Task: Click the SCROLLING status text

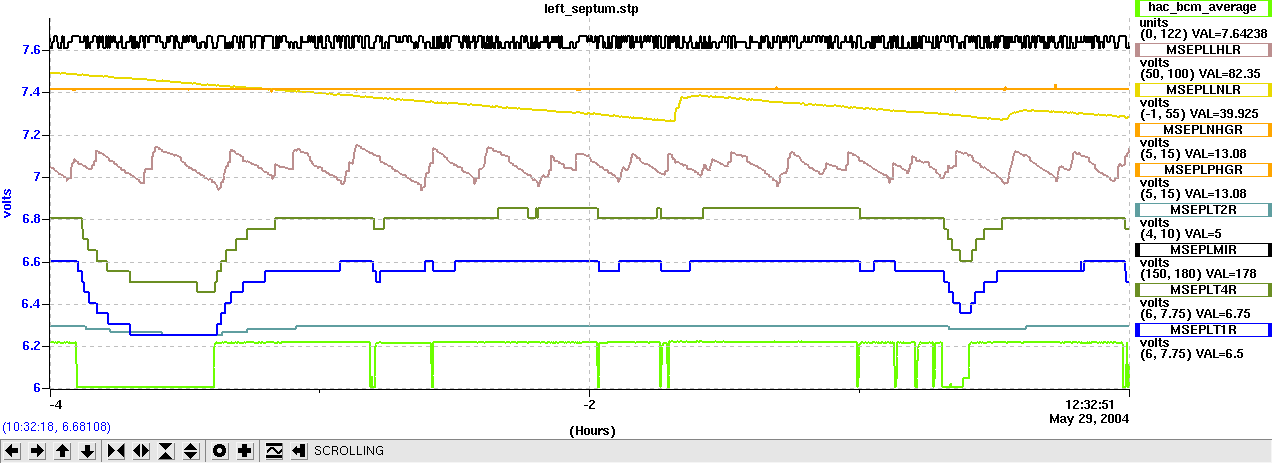Action: (x=349, y=451)
